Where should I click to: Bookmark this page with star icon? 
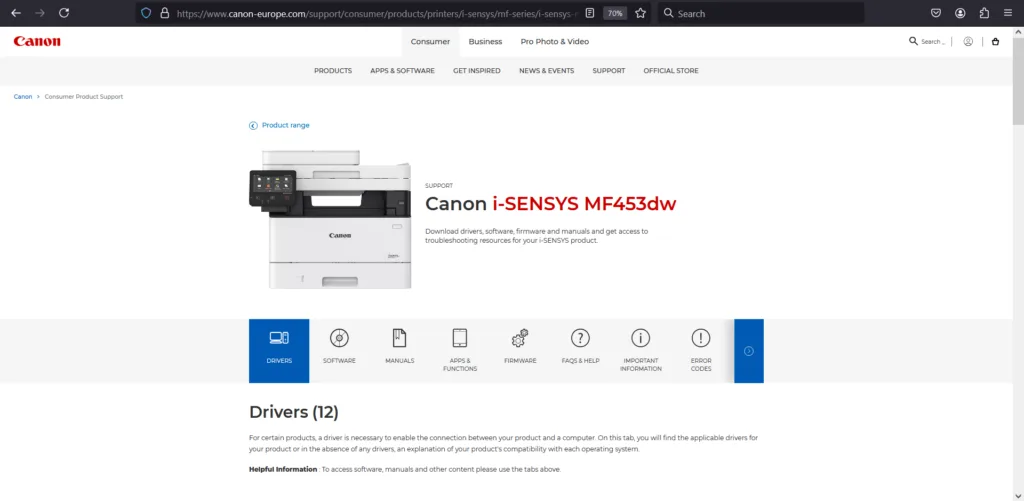(641, 13)
